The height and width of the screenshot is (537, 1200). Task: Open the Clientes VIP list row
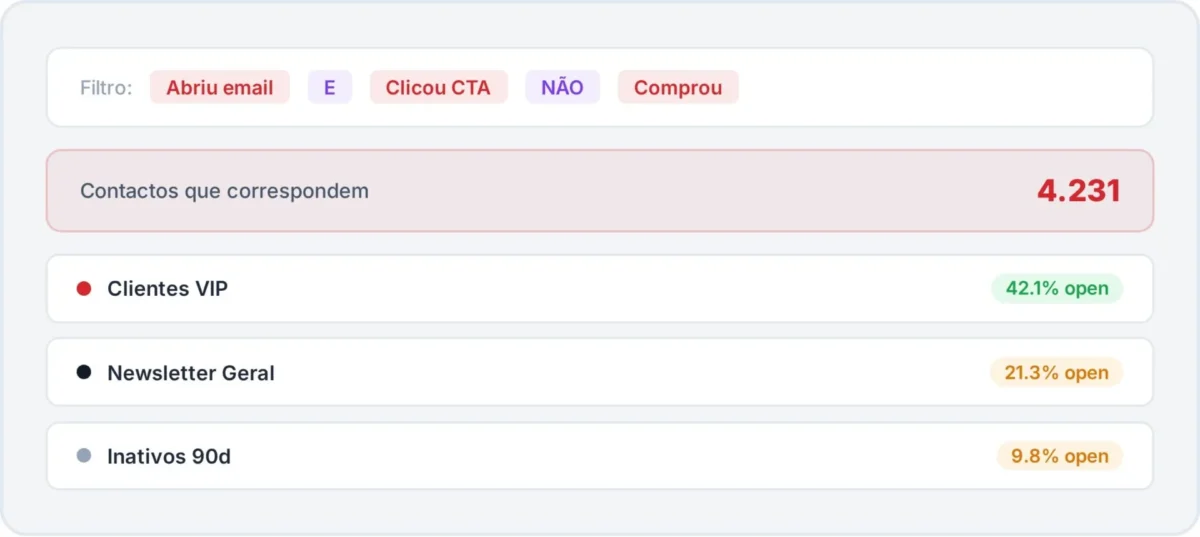click(x=600, y=289)
